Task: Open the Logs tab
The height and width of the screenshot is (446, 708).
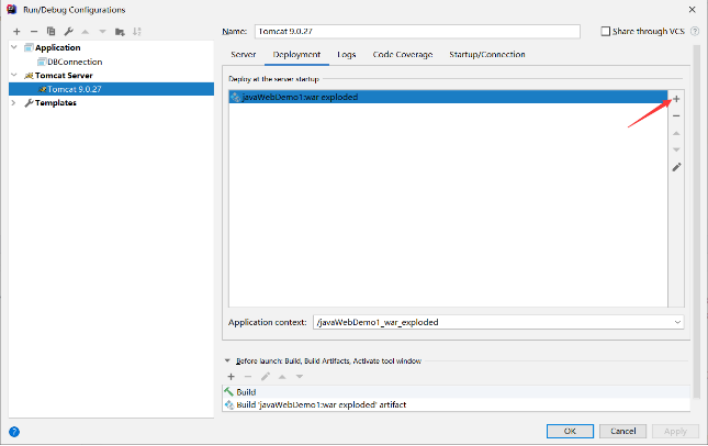Action: click(347, 55)
